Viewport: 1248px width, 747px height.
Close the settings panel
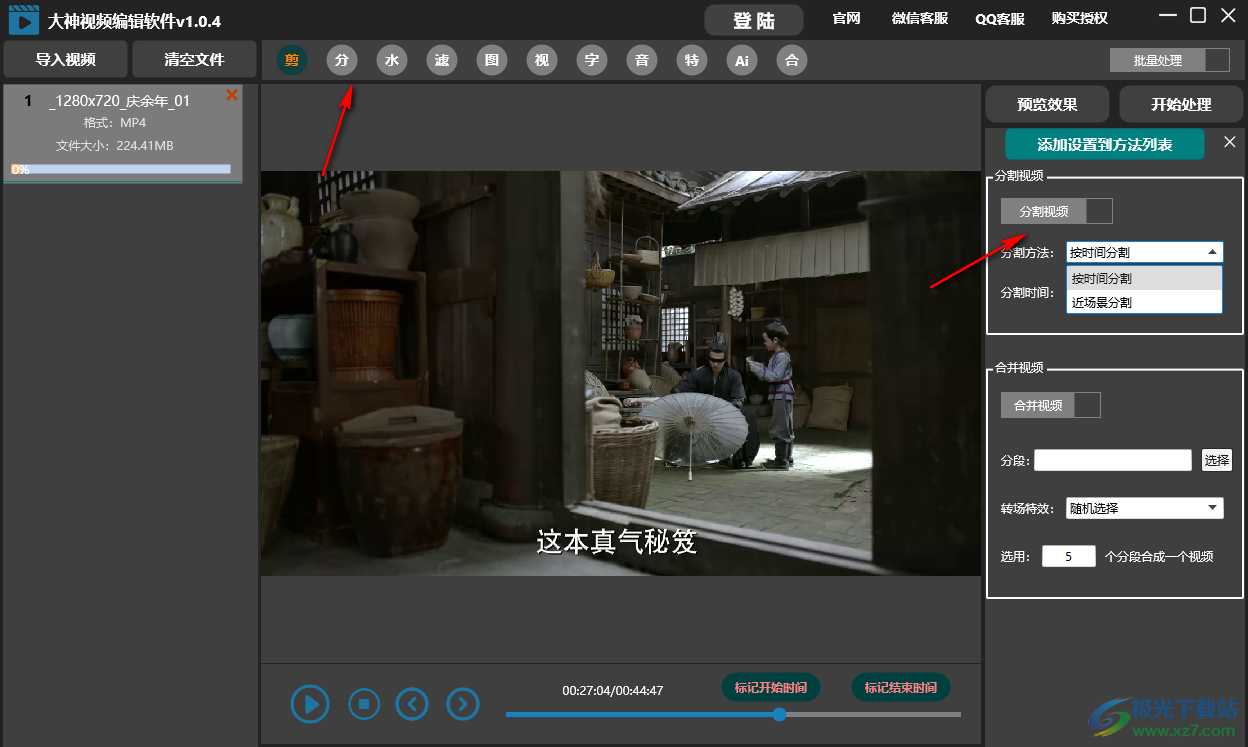(x=1230, y=142)
